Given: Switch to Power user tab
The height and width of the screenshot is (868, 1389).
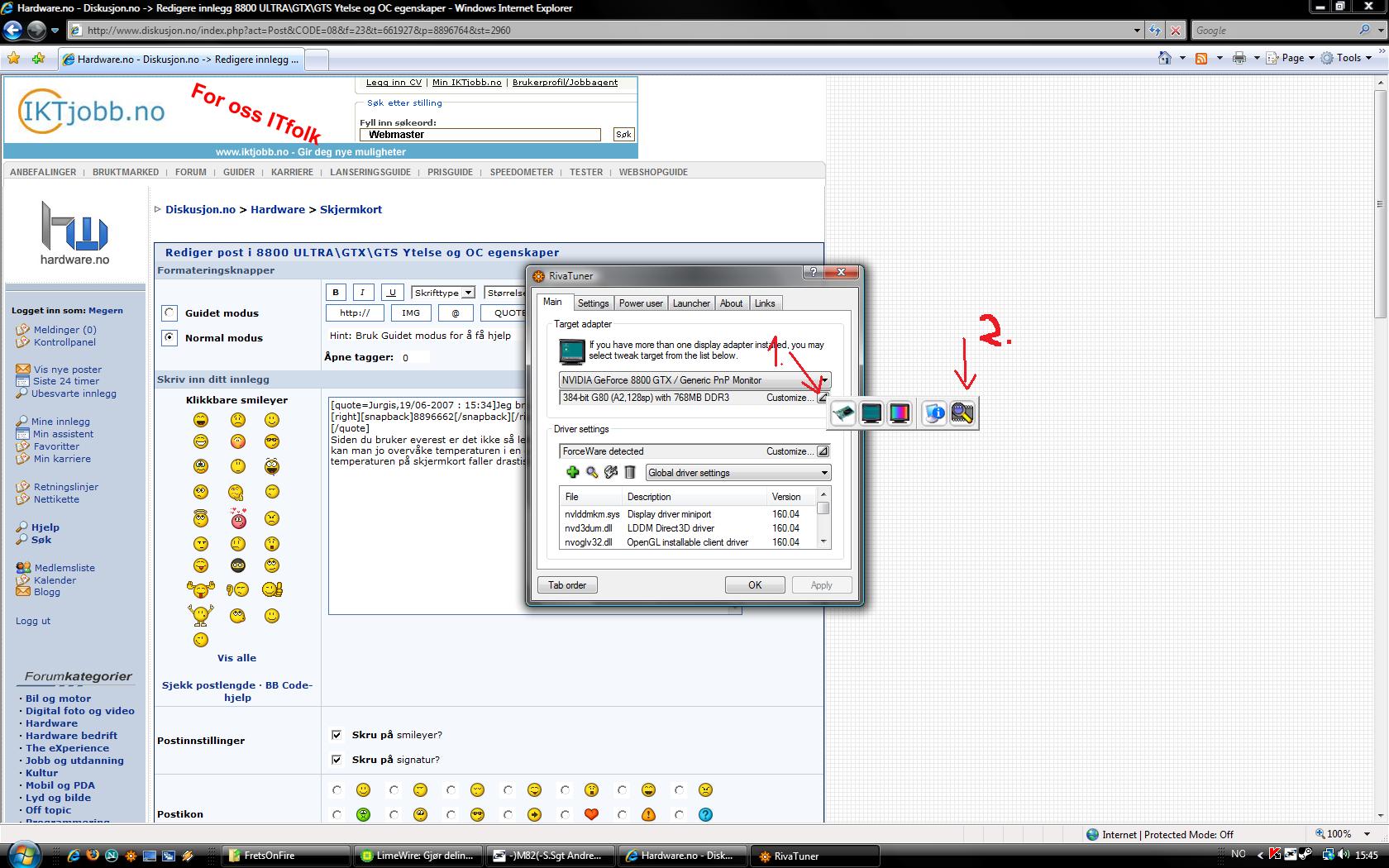Looking at the screenshot, I should pyautogui.click(x=641, y=303).
